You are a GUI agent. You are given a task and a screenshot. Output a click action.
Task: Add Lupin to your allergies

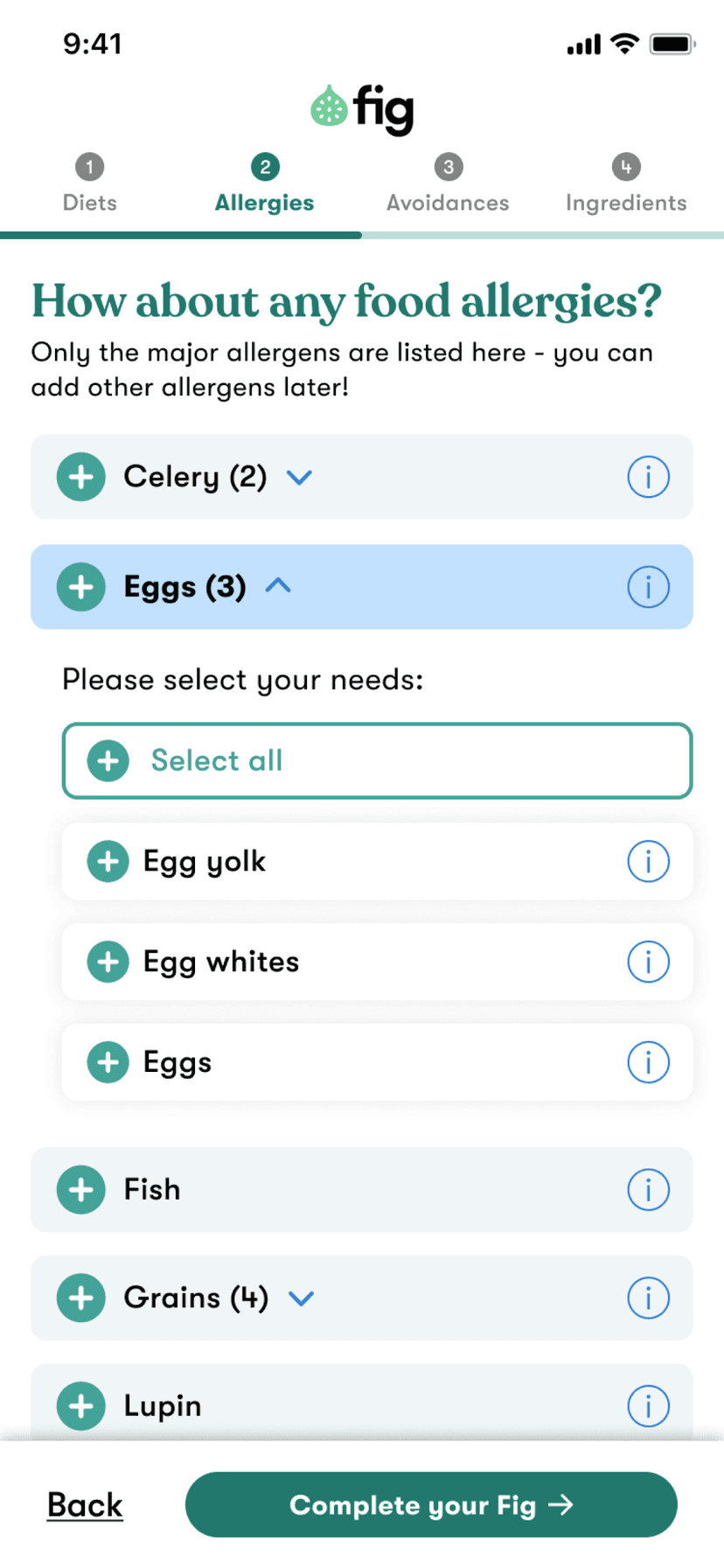pyautogui.click(x=80, y=1406)
